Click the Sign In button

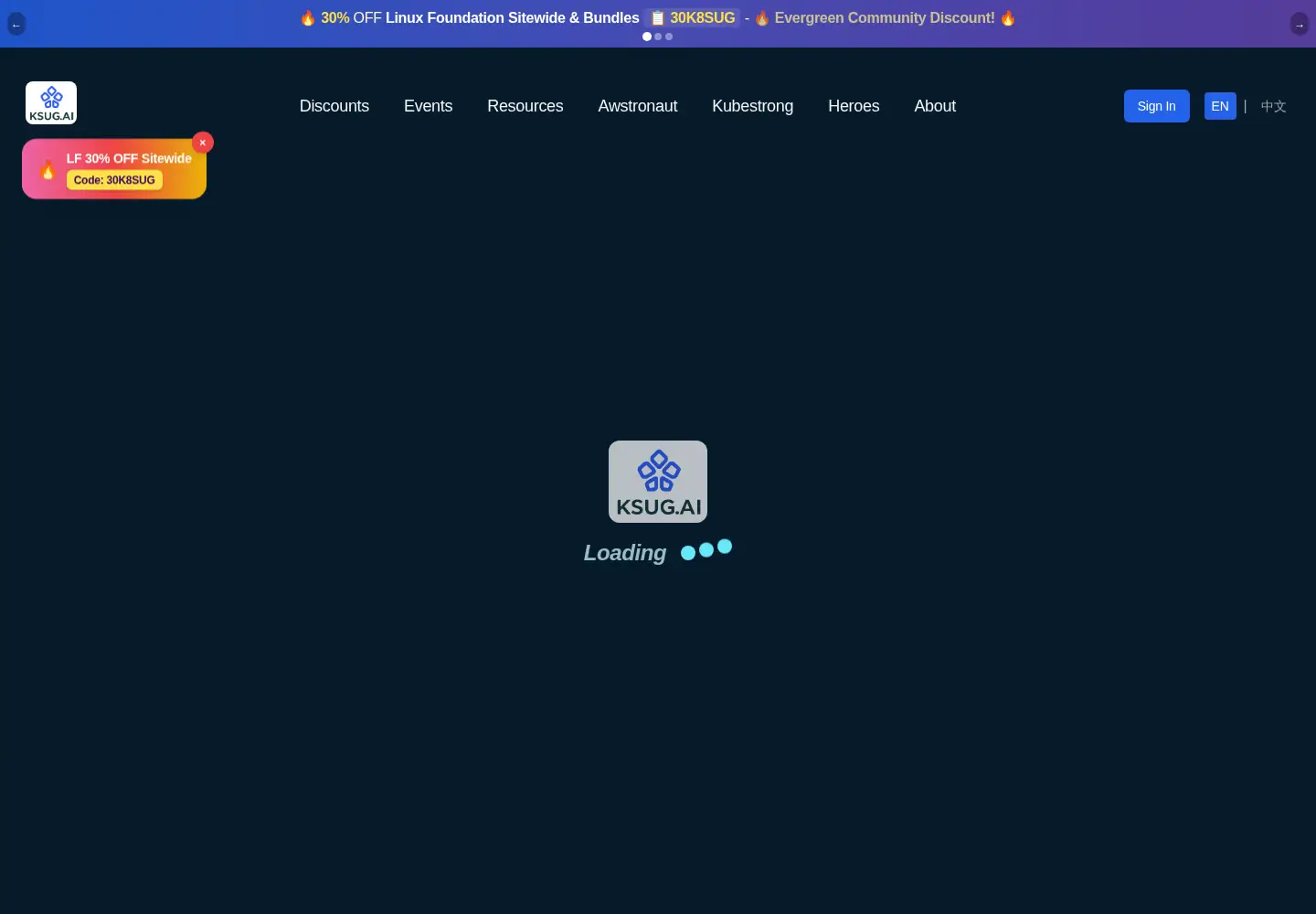[x=1157, y=106]
